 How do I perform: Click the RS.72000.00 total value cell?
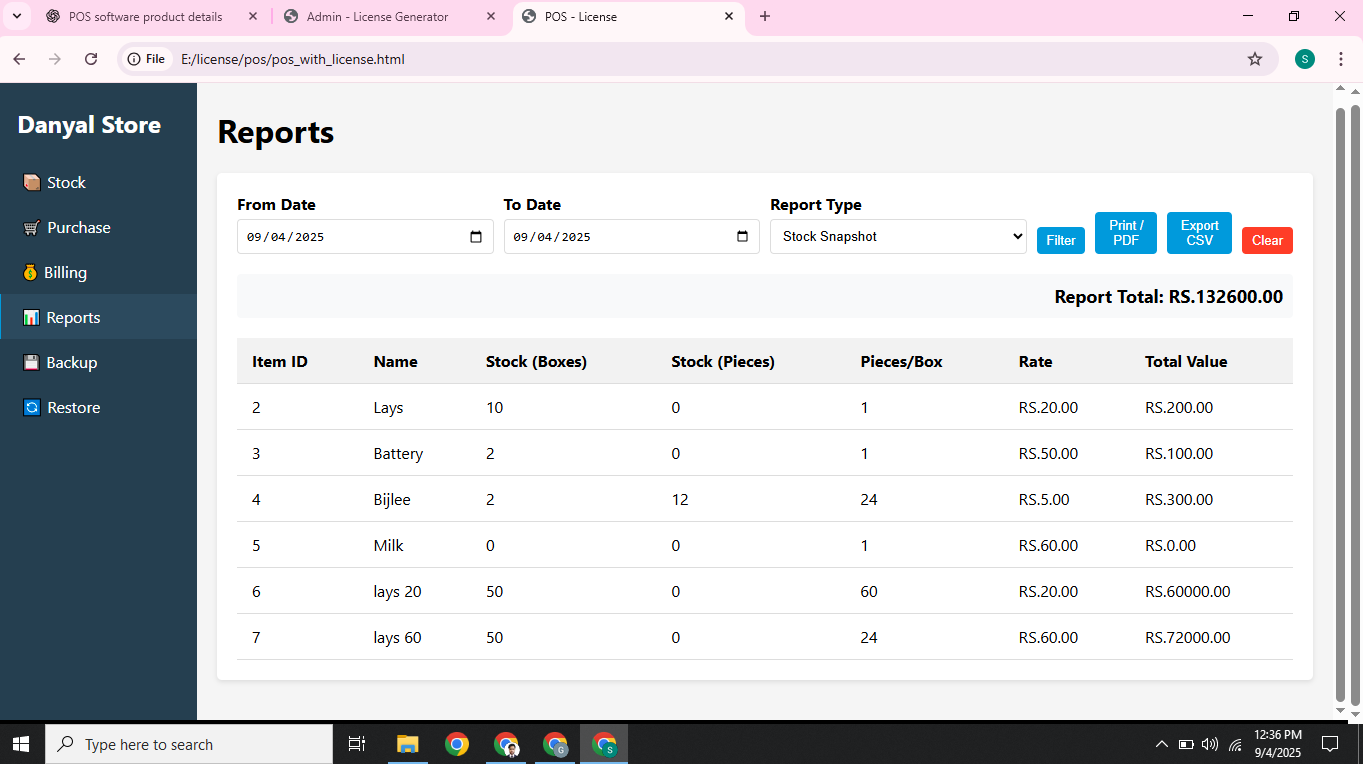[1188, 638]
